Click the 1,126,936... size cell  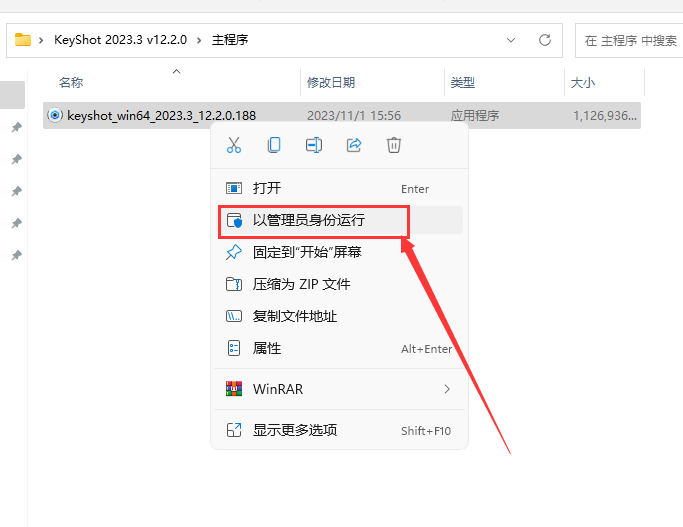click(605, 115)
